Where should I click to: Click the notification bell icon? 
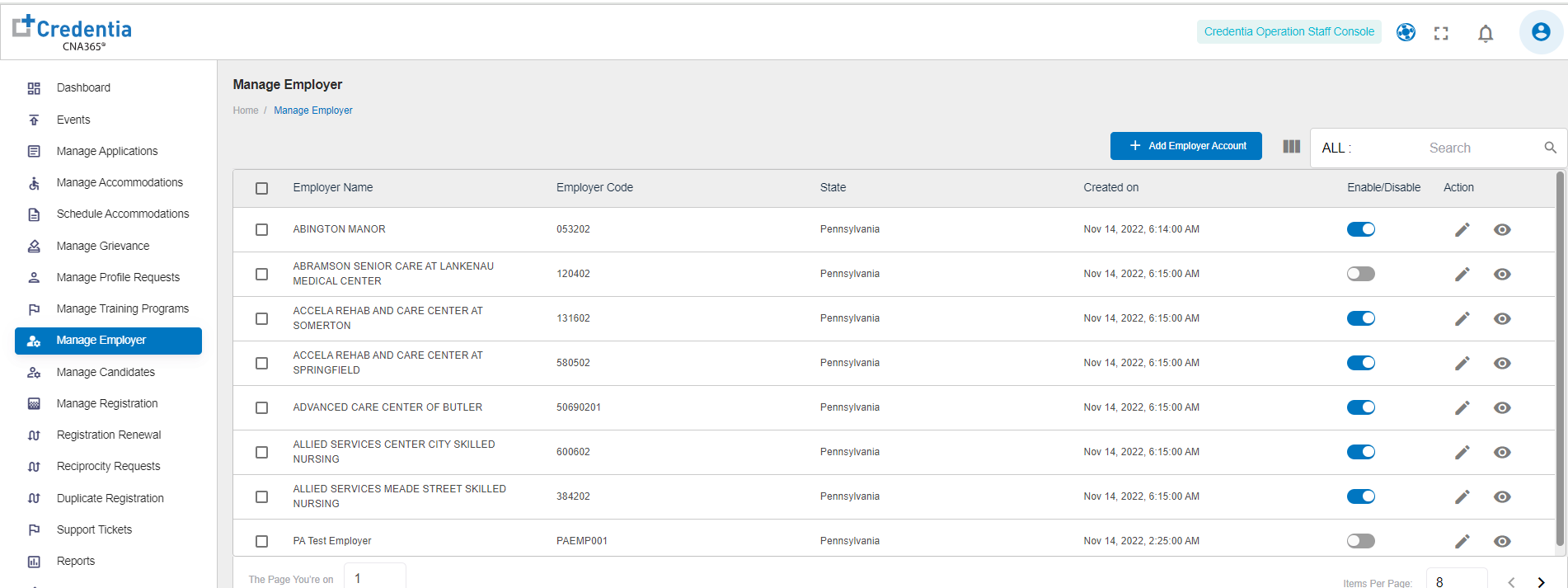(x=1486, y=33)
